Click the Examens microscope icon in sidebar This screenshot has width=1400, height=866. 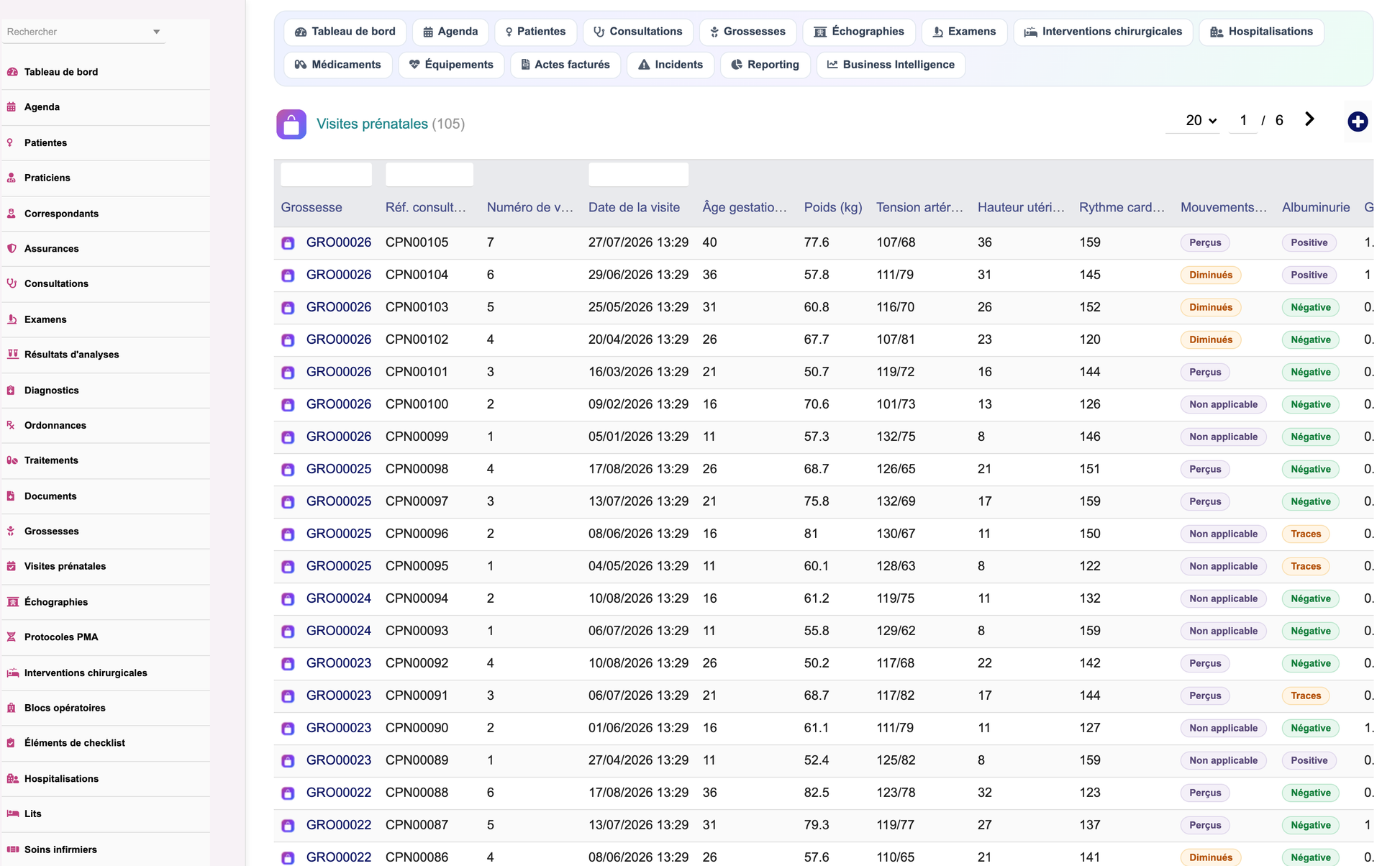(x=12, y=319)
